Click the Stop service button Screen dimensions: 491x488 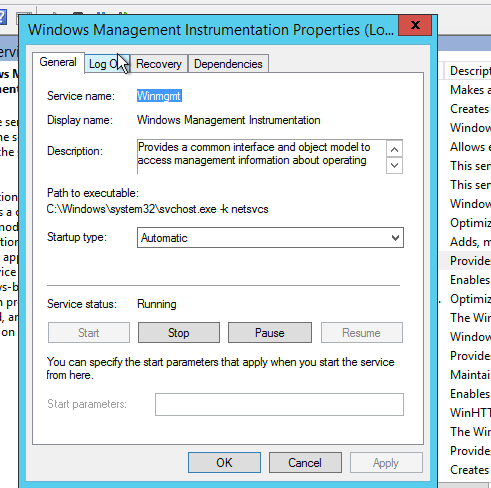pos(179,332)
